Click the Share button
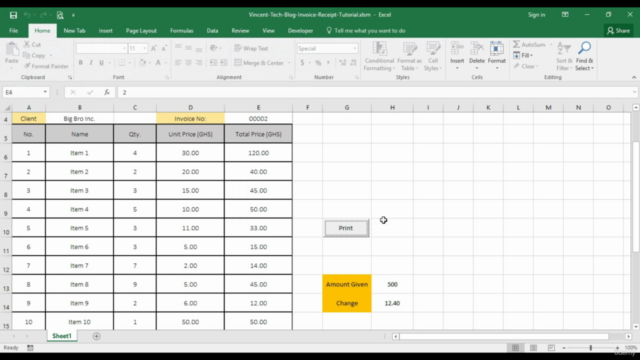Viewport: 640px width, 360px height. [618, 31]
